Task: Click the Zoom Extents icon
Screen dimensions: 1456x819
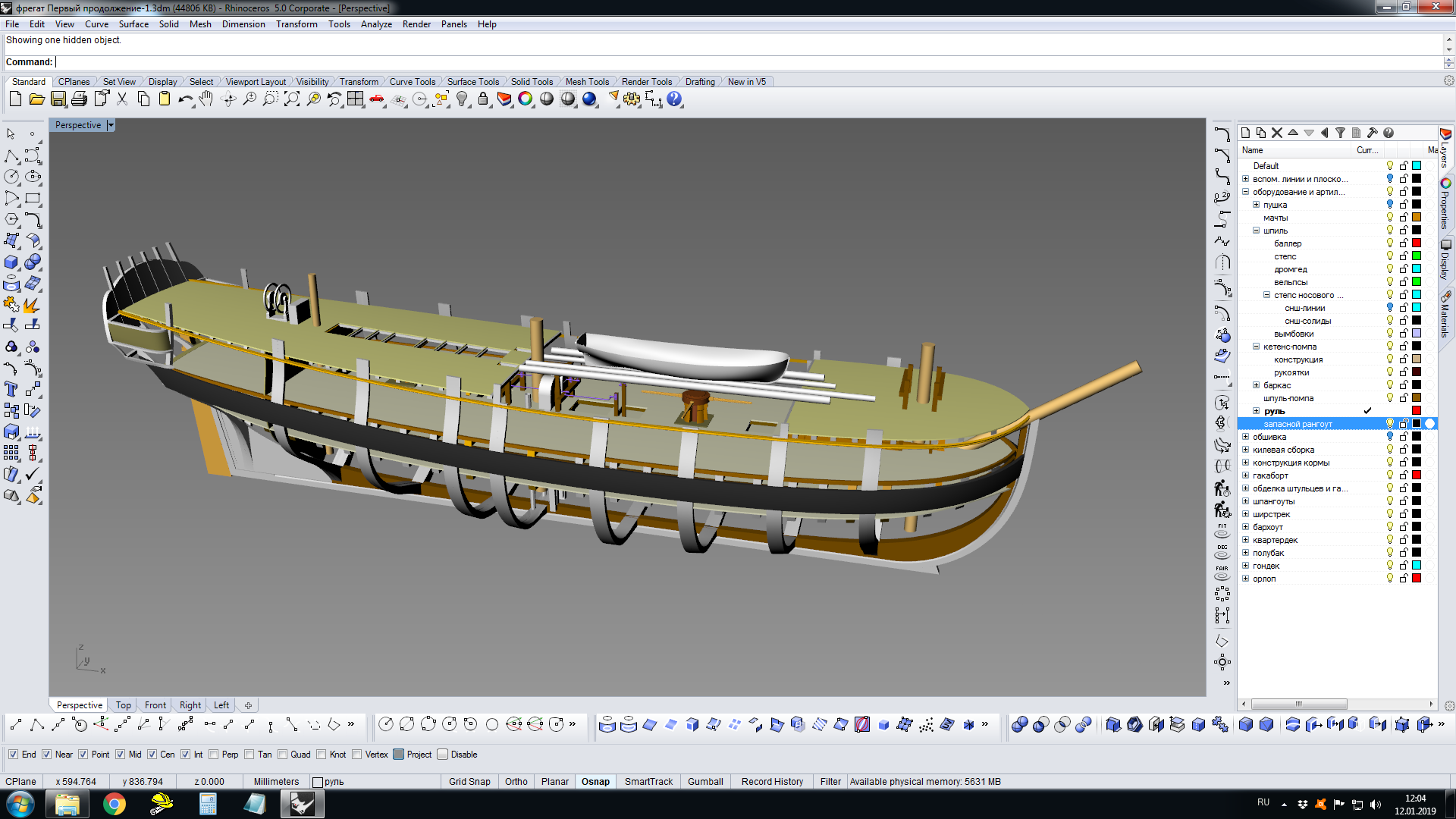Action: [291, 99]
